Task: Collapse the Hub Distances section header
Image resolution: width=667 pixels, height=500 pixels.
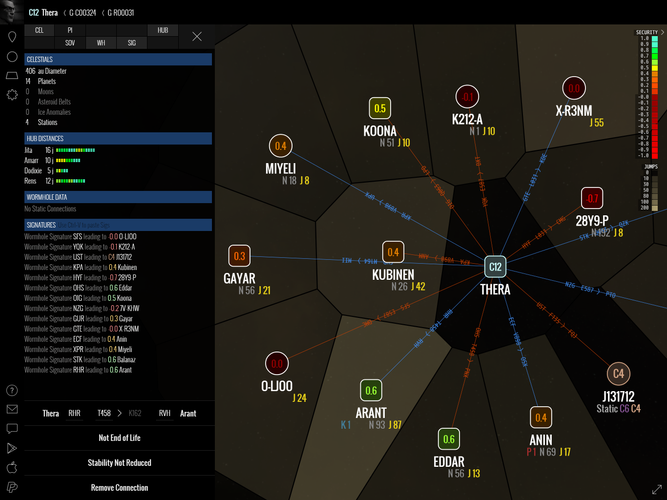Action: pos(118,138)
